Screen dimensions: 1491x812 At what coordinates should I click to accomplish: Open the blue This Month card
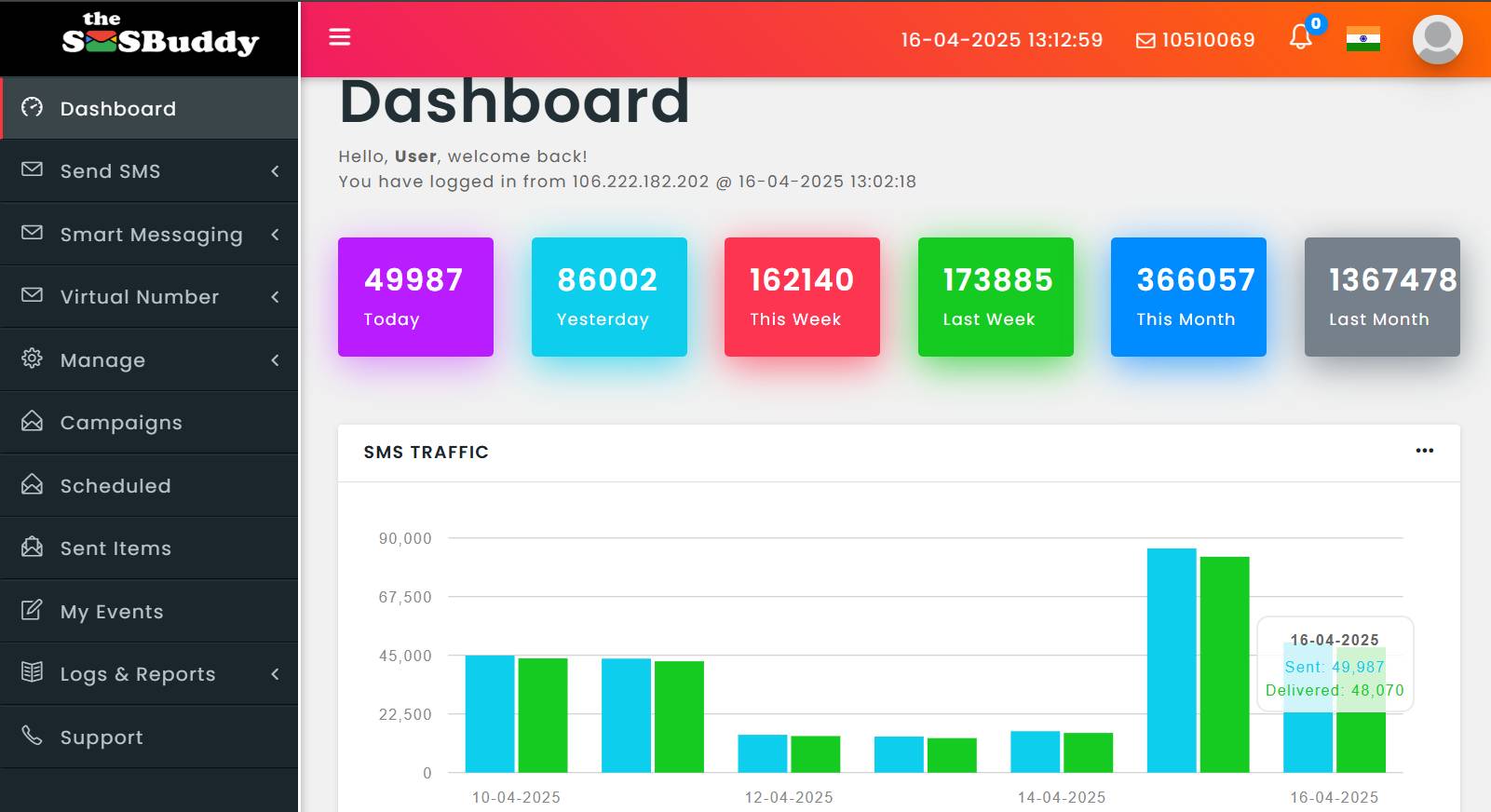[x=1188, y=297]
